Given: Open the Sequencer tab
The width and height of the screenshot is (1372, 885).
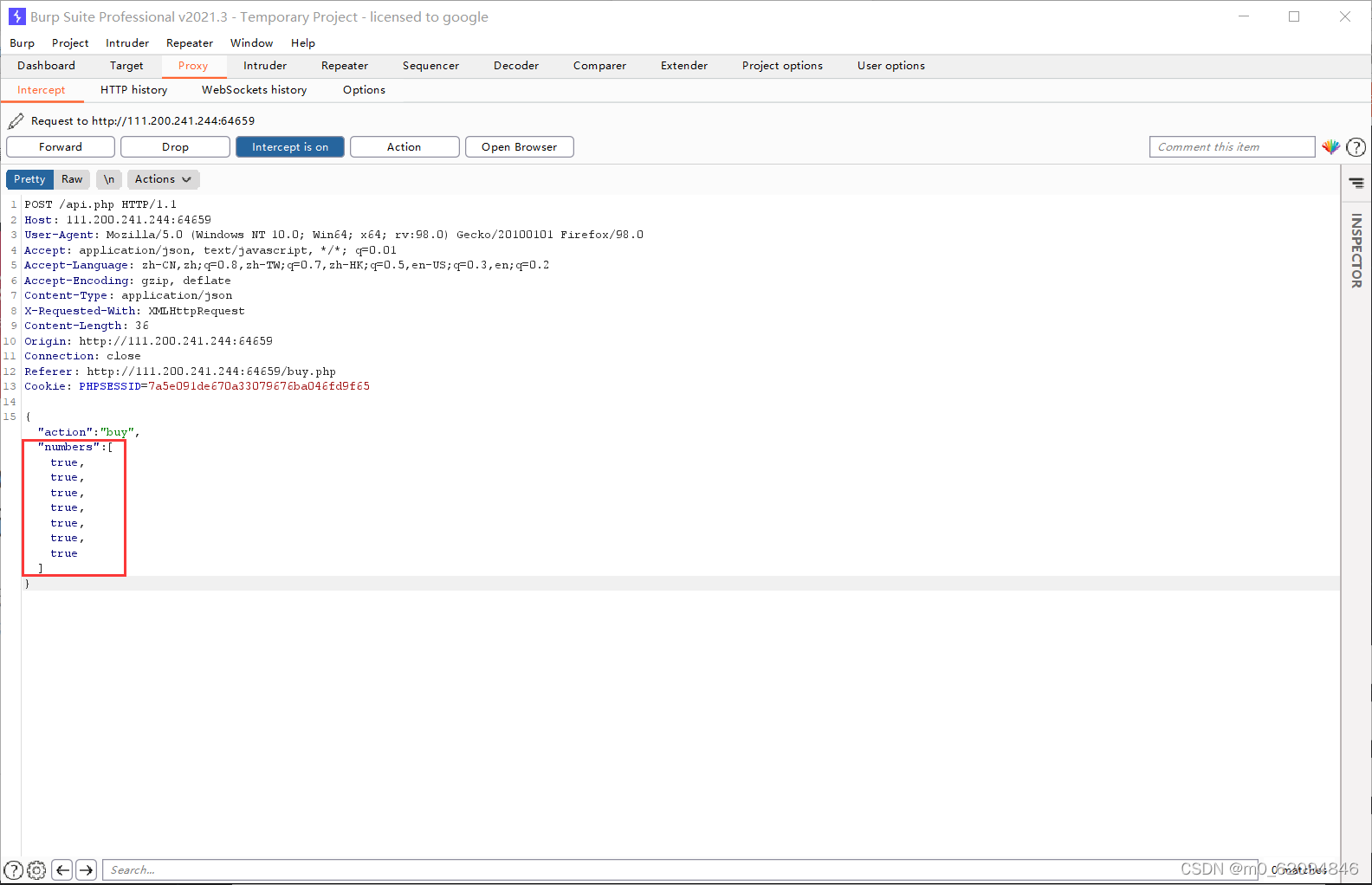Looking at the screenshot, I should tap(430, 66).
